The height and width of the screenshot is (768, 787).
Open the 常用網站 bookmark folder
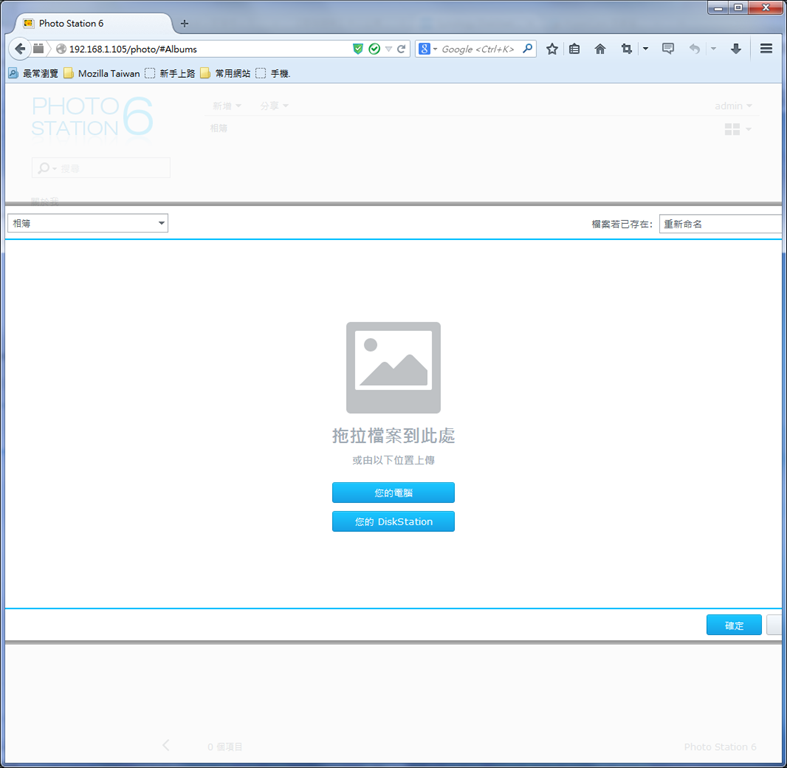225,73
